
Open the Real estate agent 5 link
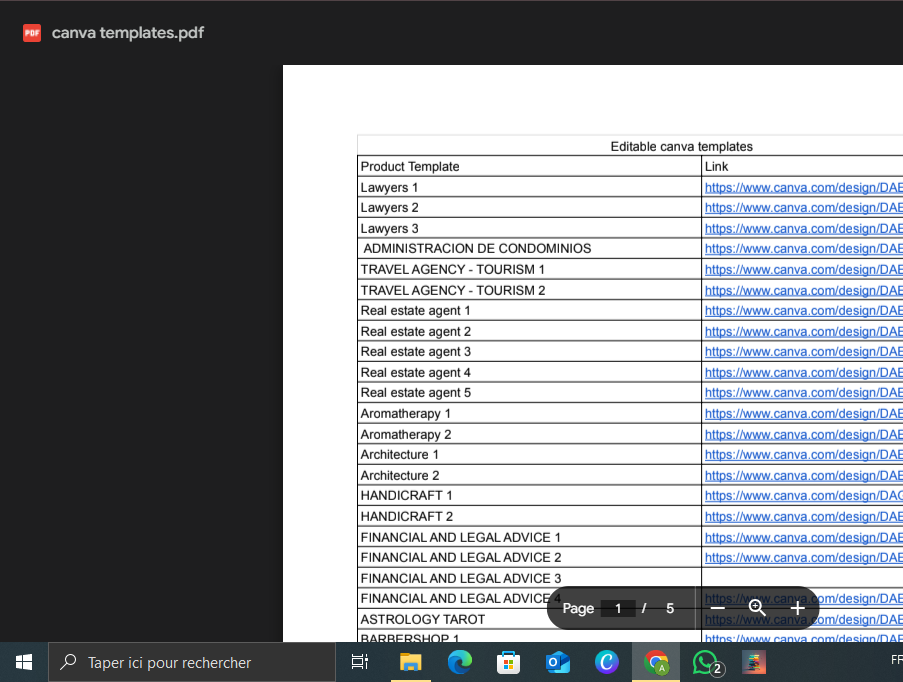point(804,393)
